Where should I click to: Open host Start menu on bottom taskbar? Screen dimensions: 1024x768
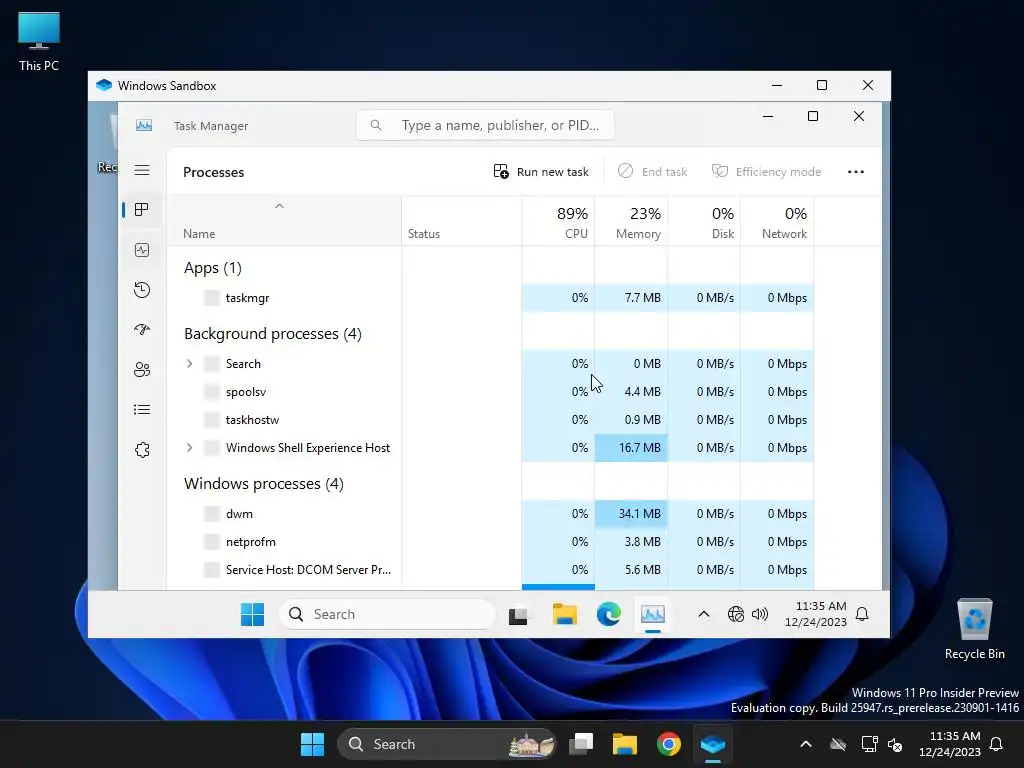312,744
